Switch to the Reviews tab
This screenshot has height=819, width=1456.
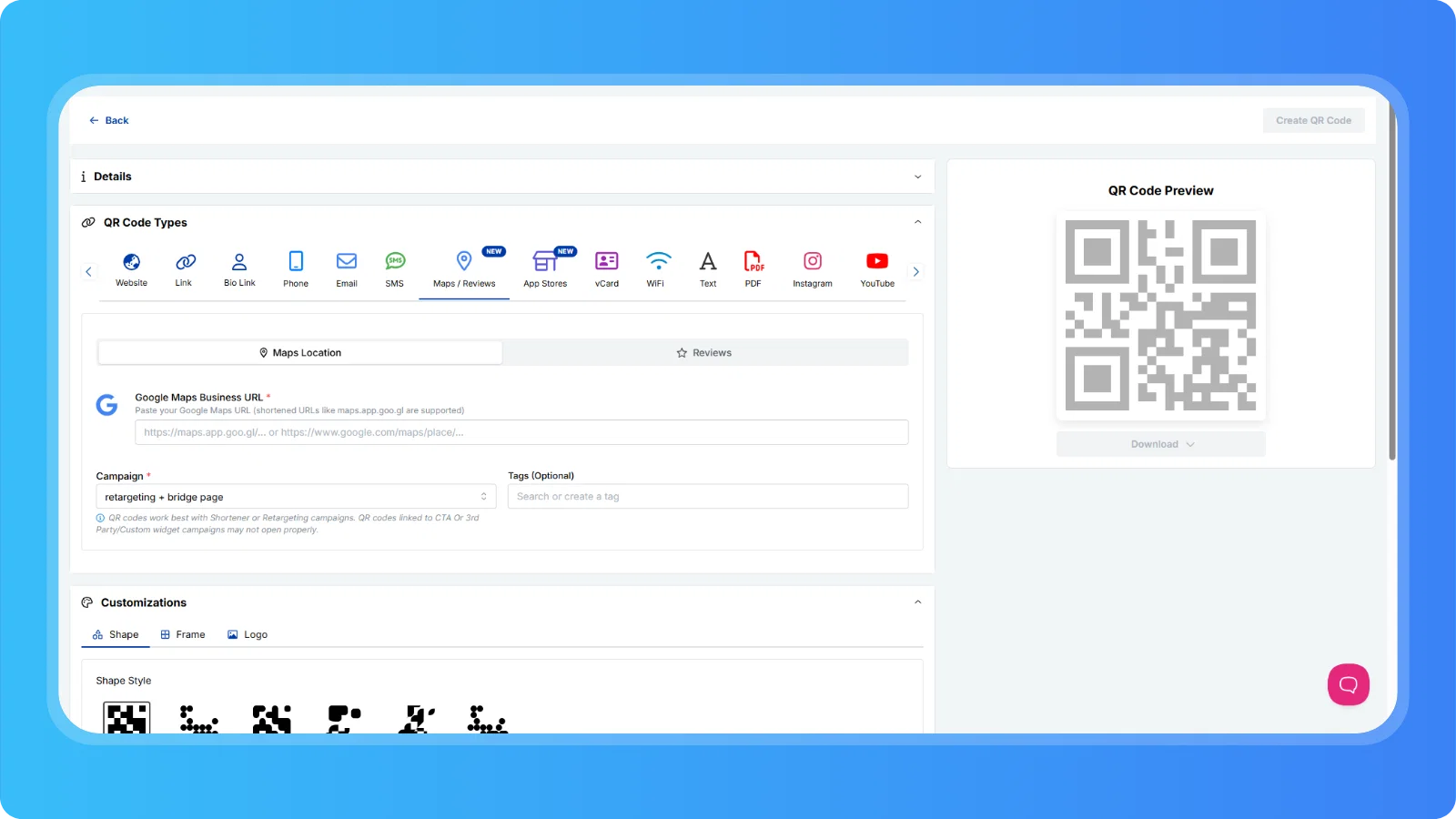704,353
